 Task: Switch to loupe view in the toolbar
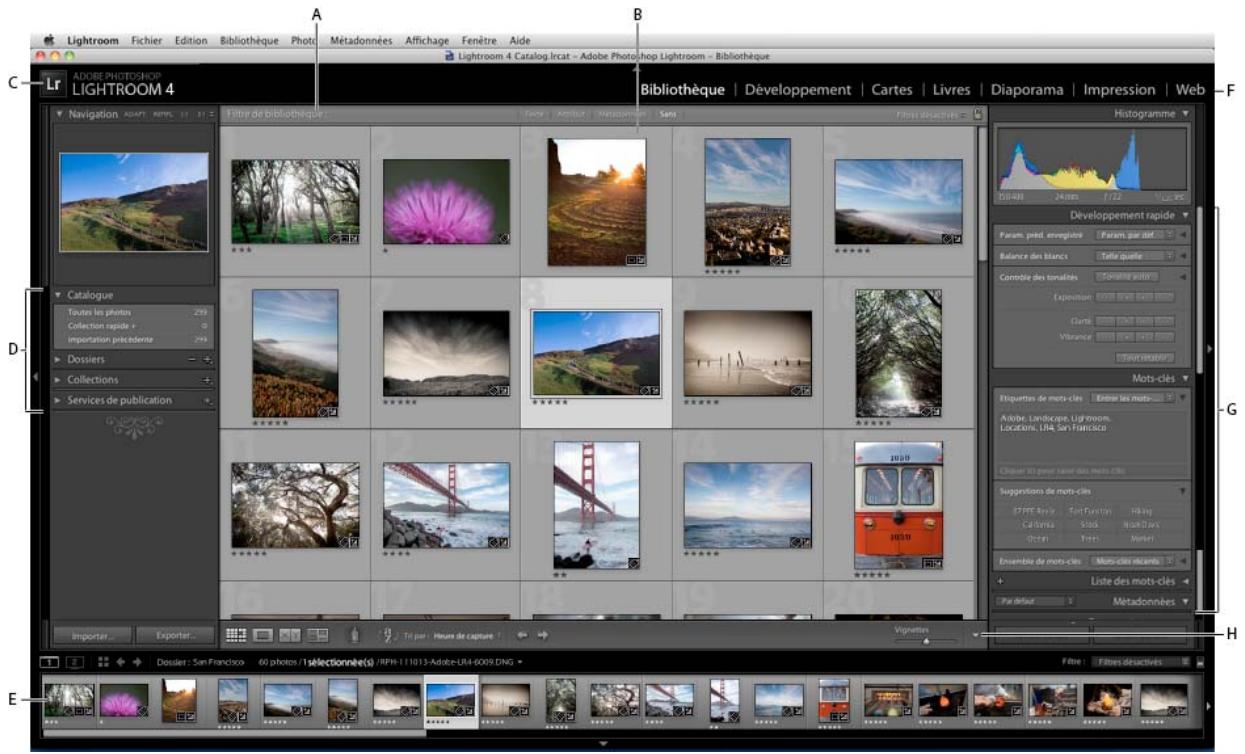263,634
